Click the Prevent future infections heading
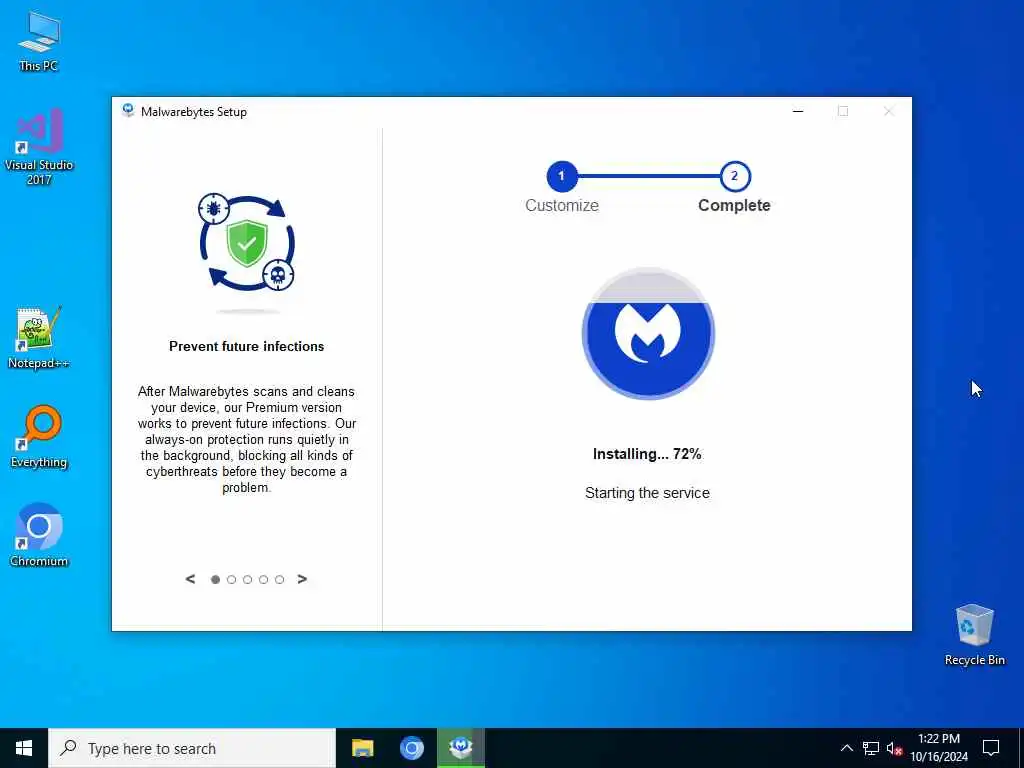1024x768 pixels. point(247,346)
